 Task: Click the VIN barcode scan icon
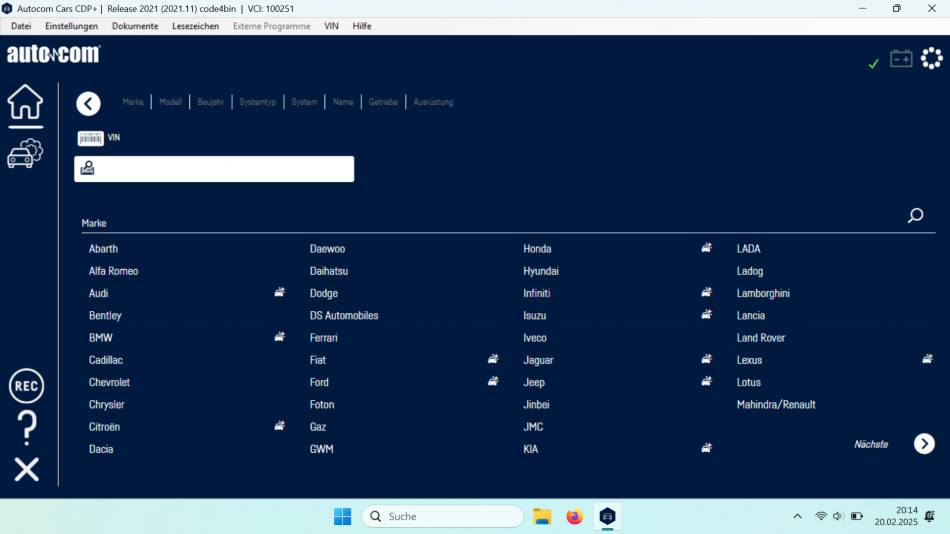[x=90, y=138]
